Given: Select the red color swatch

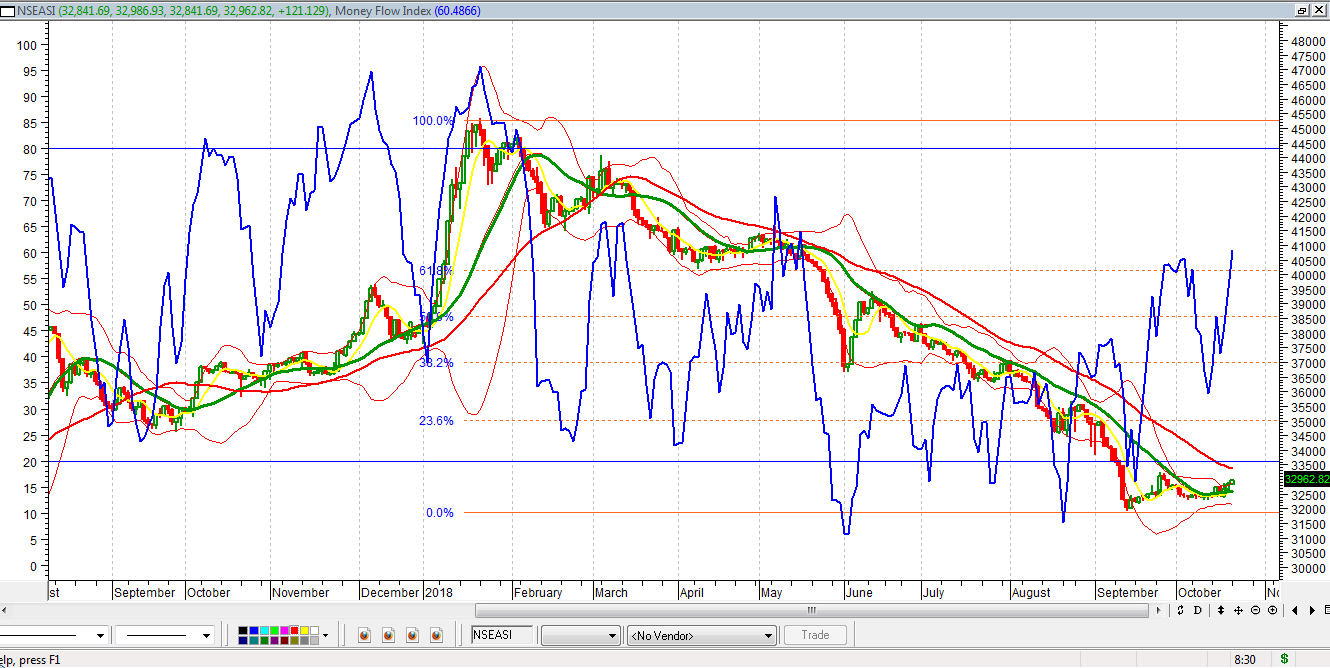Looking at the screenshot, I should click(x=293, y=631).
